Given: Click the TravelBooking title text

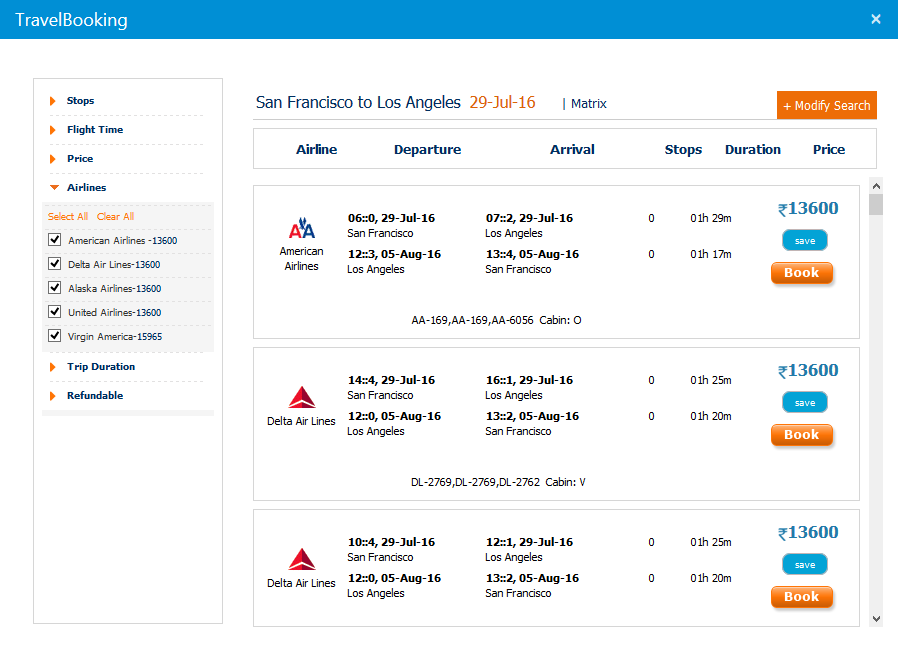Looking at the screenshot, I should coord(71,20).
